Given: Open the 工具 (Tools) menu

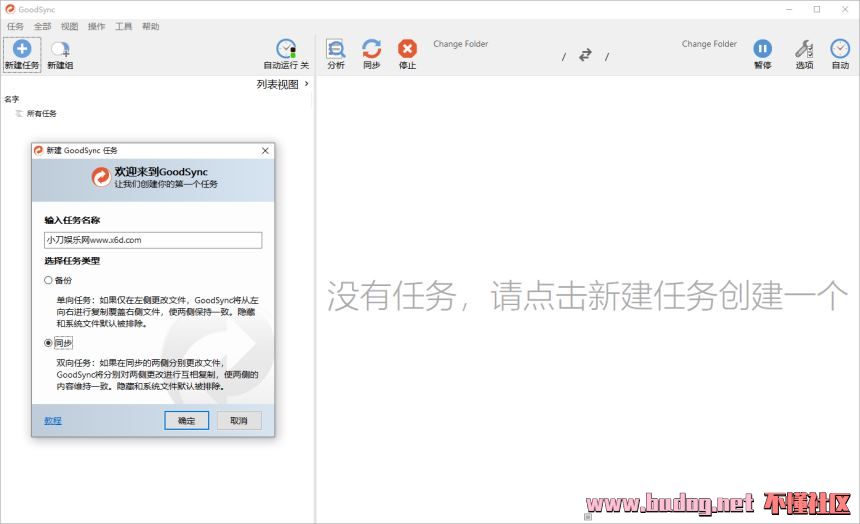Looking at the screenshot, I should 123,26.
